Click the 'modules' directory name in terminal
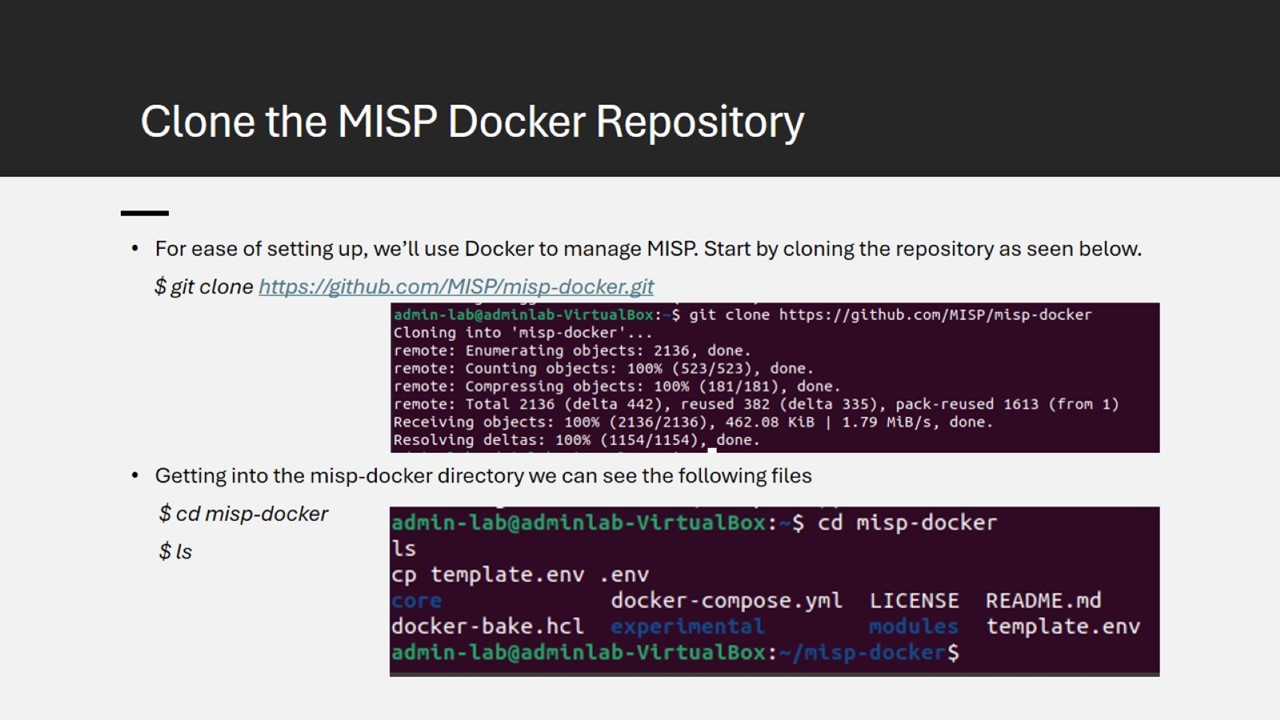Image resolution: width=1280 pixels, height=720 pixels. 913,627
